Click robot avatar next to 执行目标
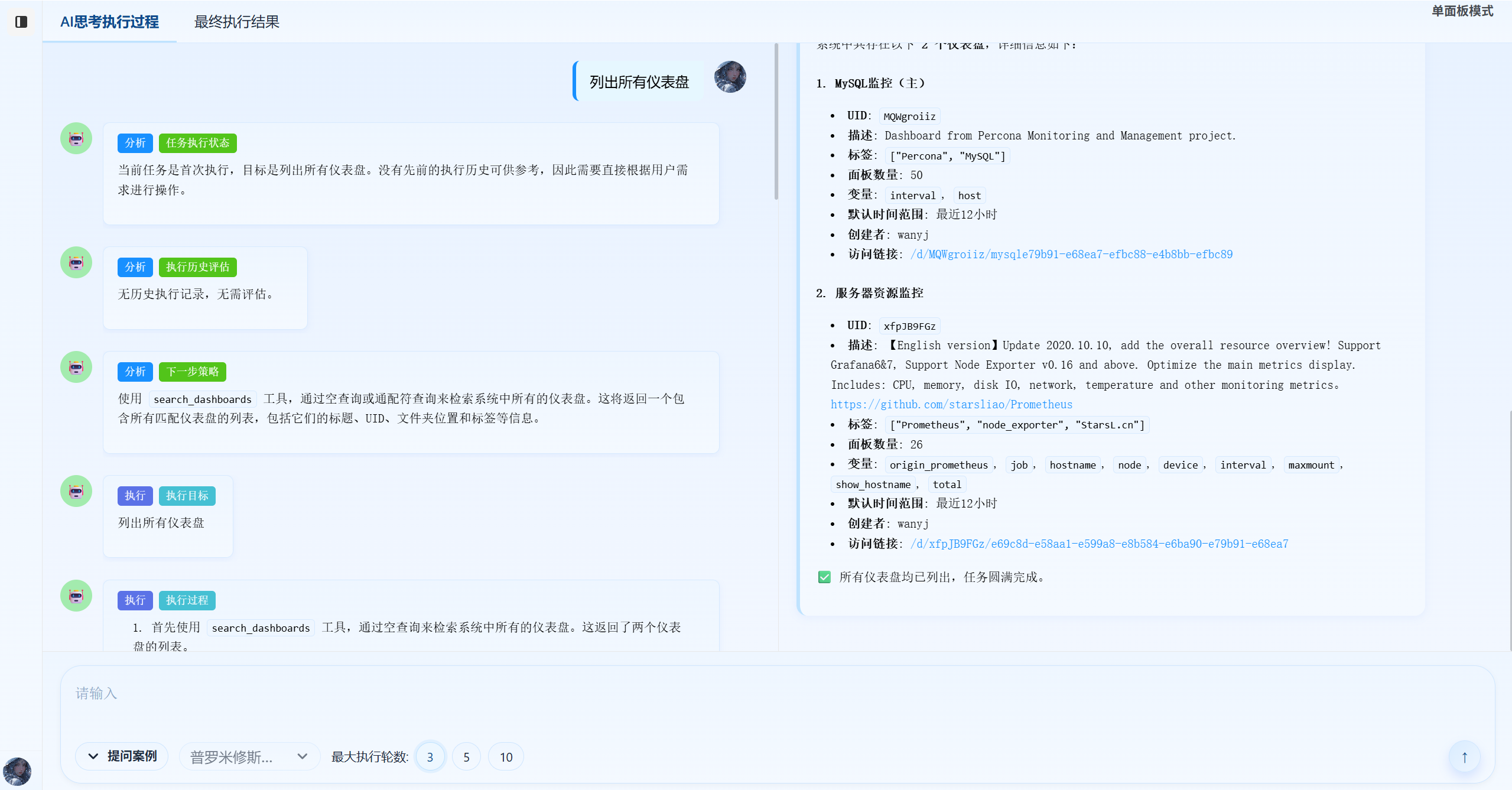The height and width of the screenshot is (790, 1512). pos(76,492)
